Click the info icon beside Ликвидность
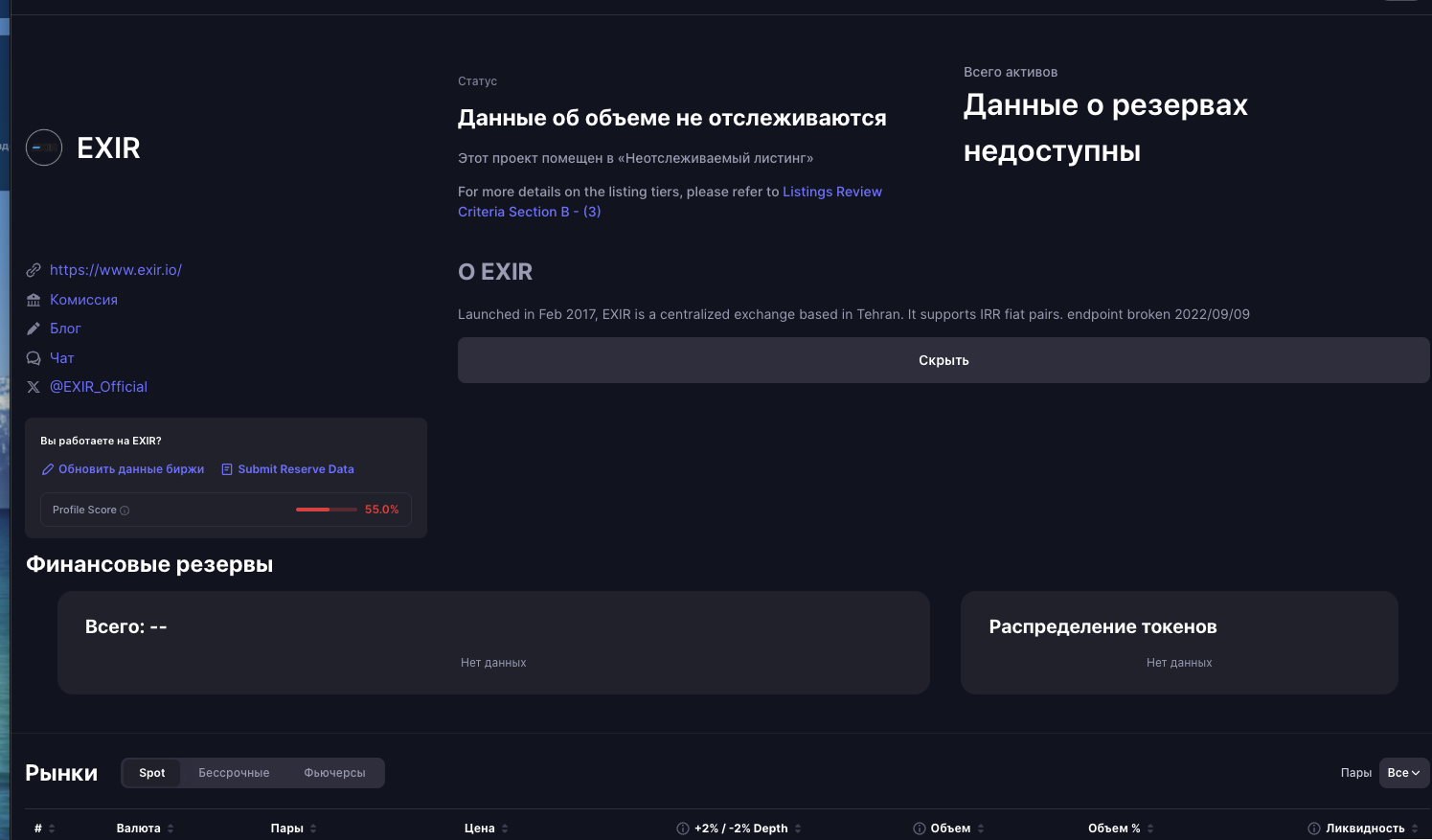The image size is (1432, 840). pyautogui.click(x=1314, y=829)
